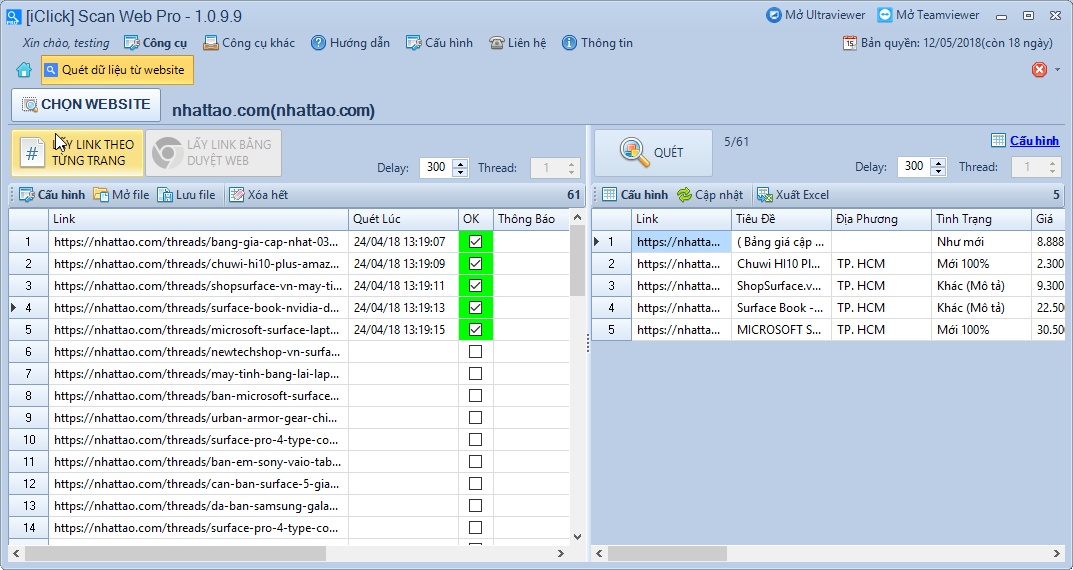This screenshot has height=570, width=1073.
Task: Select link da-ban-samsung-gala row
Action: [198, 506]
